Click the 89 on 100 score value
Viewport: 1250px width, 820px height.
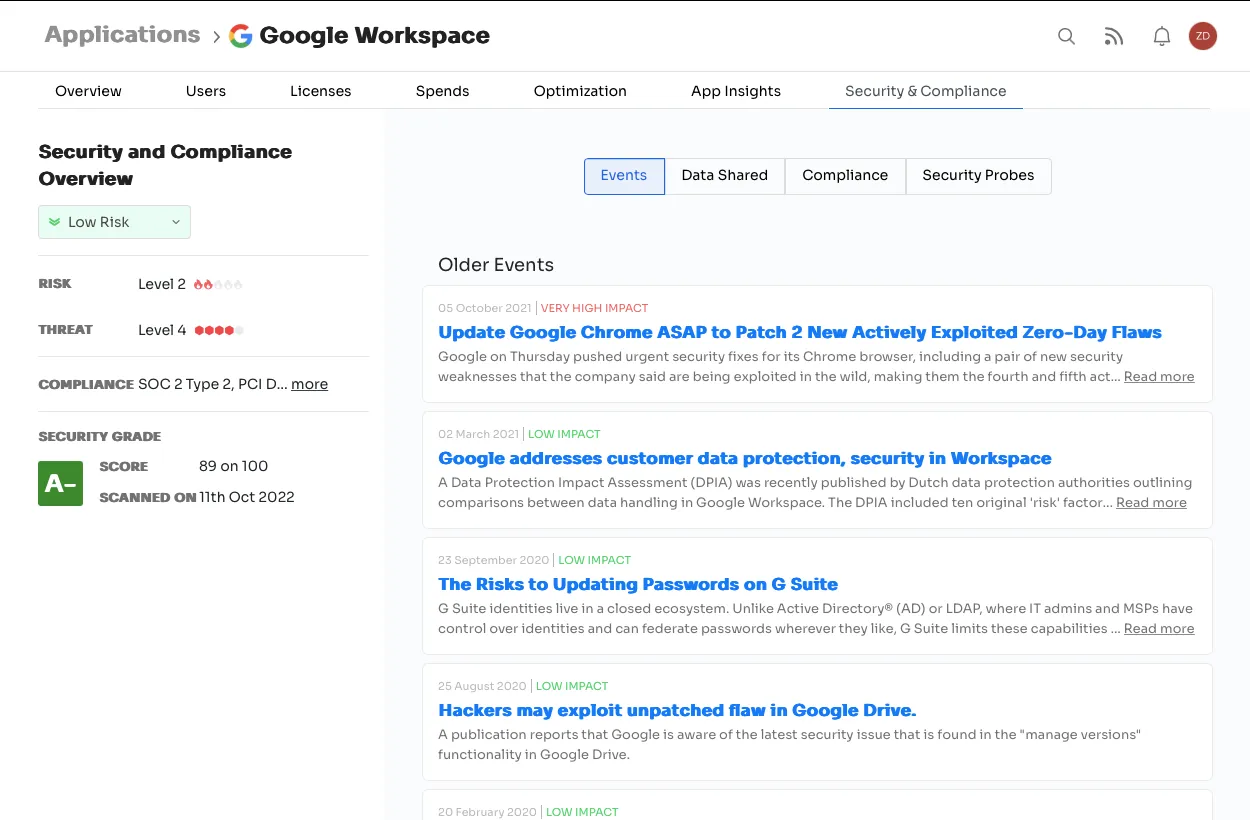click(234, 466)
